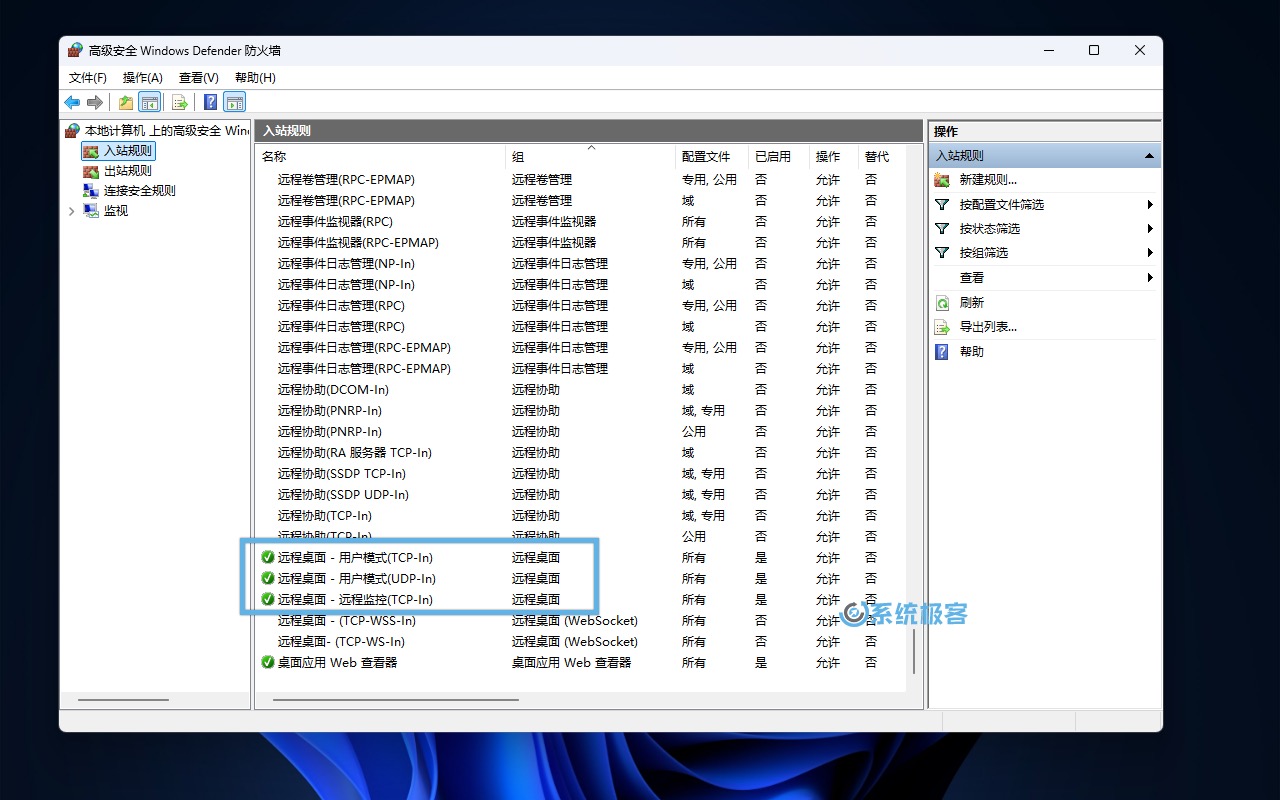
Task: Sort by the 配置文件 column header
Action: click(712, 156)
